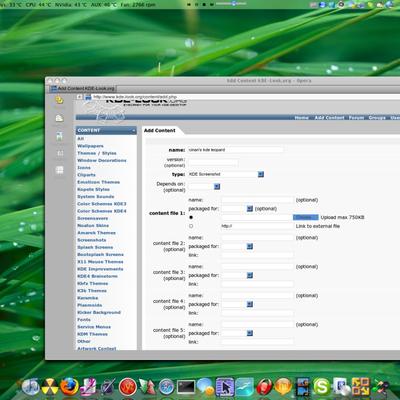Click the Home item in the navigation bar
Viewport: 400px width, 400px height.
(x=301, y=118)
